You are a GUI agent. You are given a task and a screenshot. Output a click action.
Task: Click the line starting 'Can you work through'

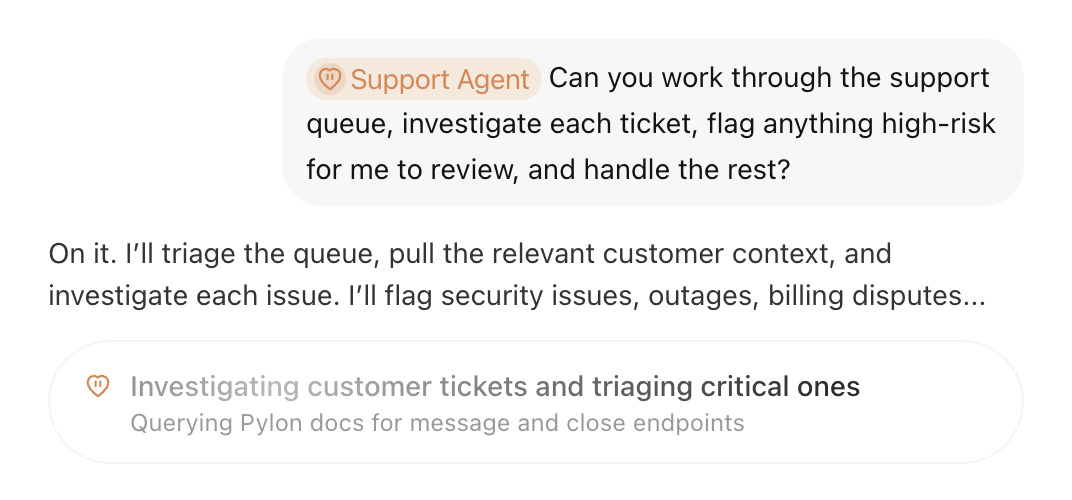(769, 79)
